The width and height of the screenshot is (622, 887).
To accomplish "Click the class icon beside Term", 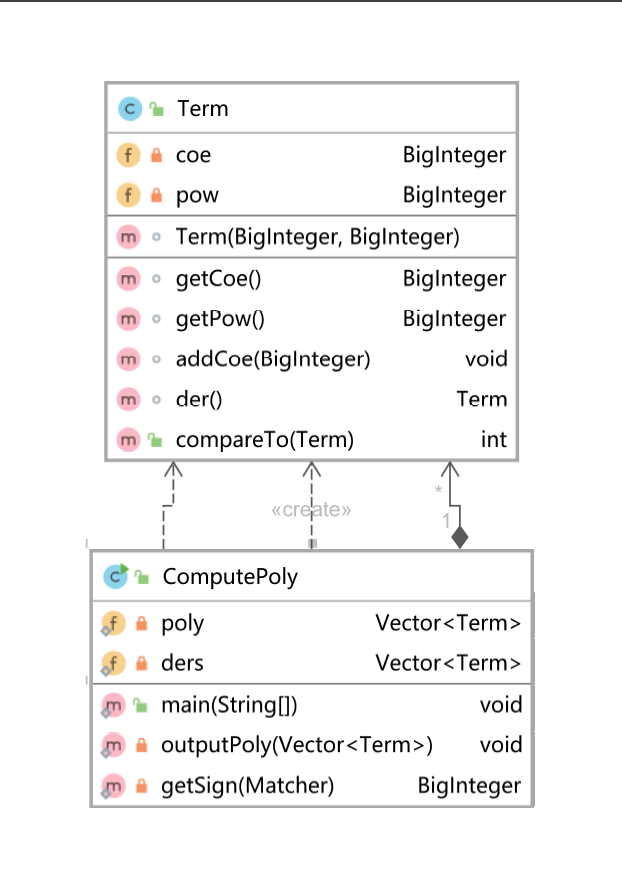I will point(129,109).
